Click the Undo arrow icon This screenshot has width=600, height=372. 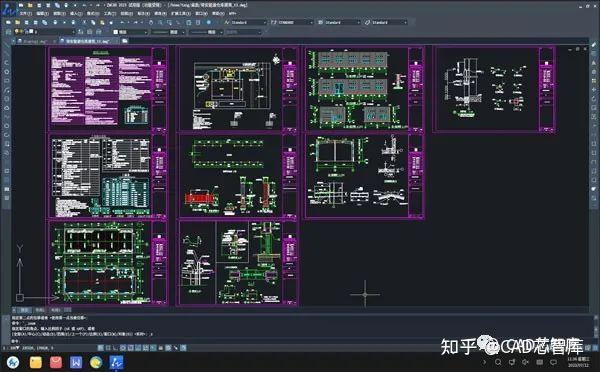(x=122, y=22)
